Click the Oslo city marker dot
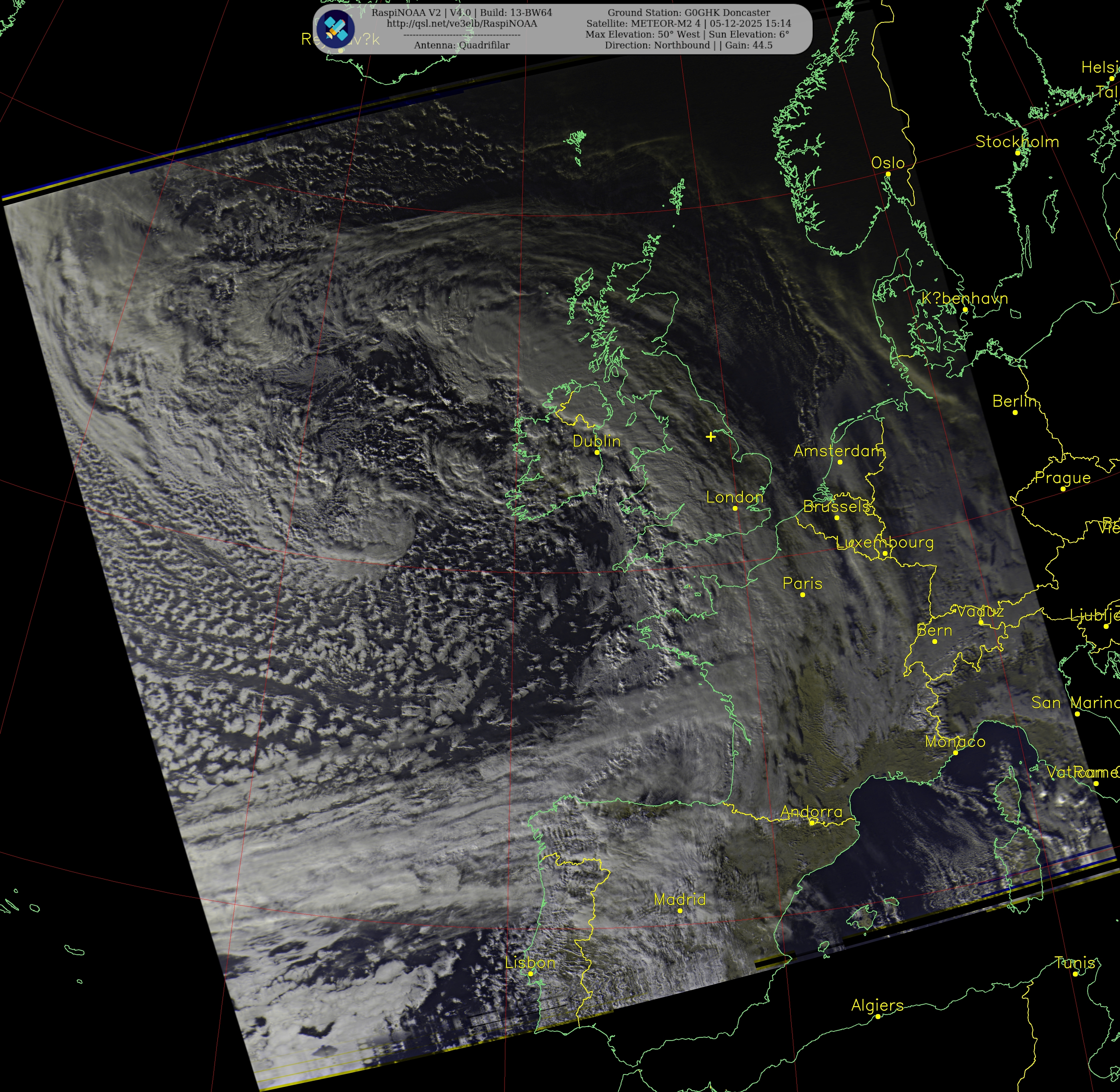Viewport: 1120px width, 1092px height. pyautogui.click(x=888, y=174)
